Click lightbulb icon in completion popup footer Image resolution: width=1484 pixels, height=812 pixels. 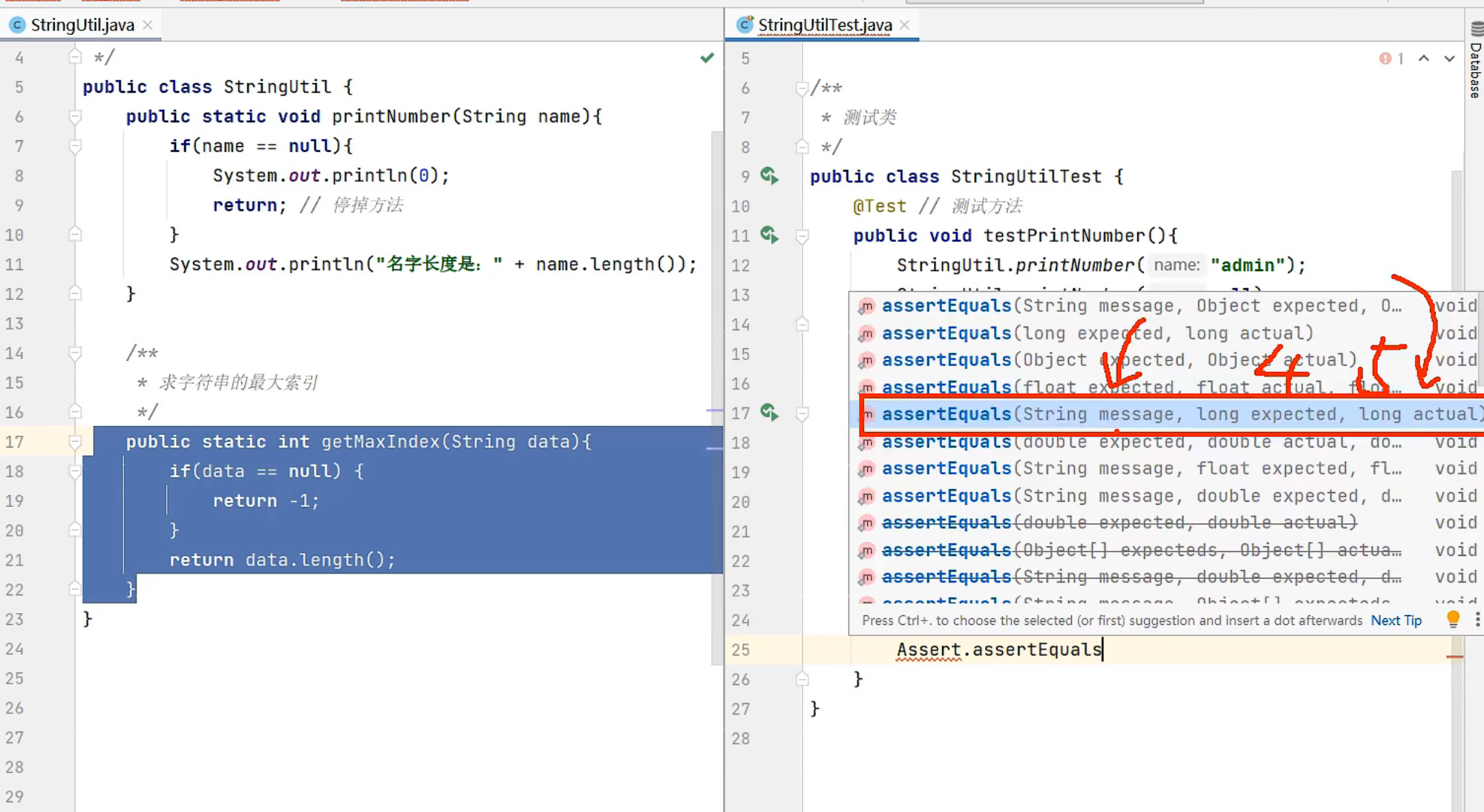coord(1453,619)
